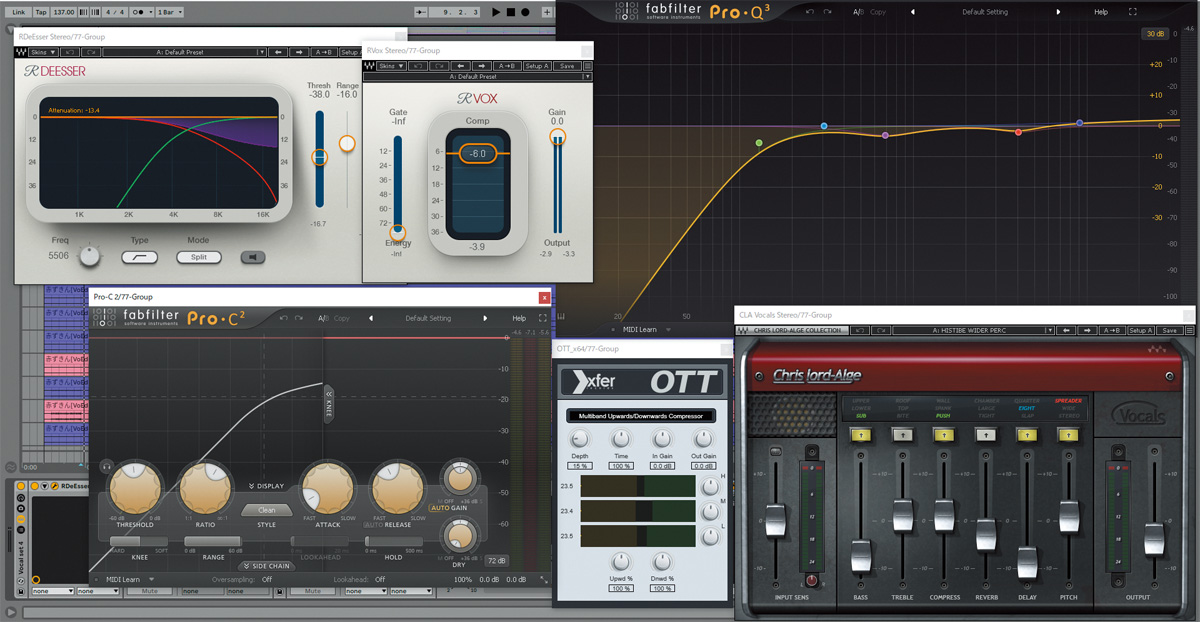Open the Default Setting preset menu in Pro-C 2

point(428,318)
